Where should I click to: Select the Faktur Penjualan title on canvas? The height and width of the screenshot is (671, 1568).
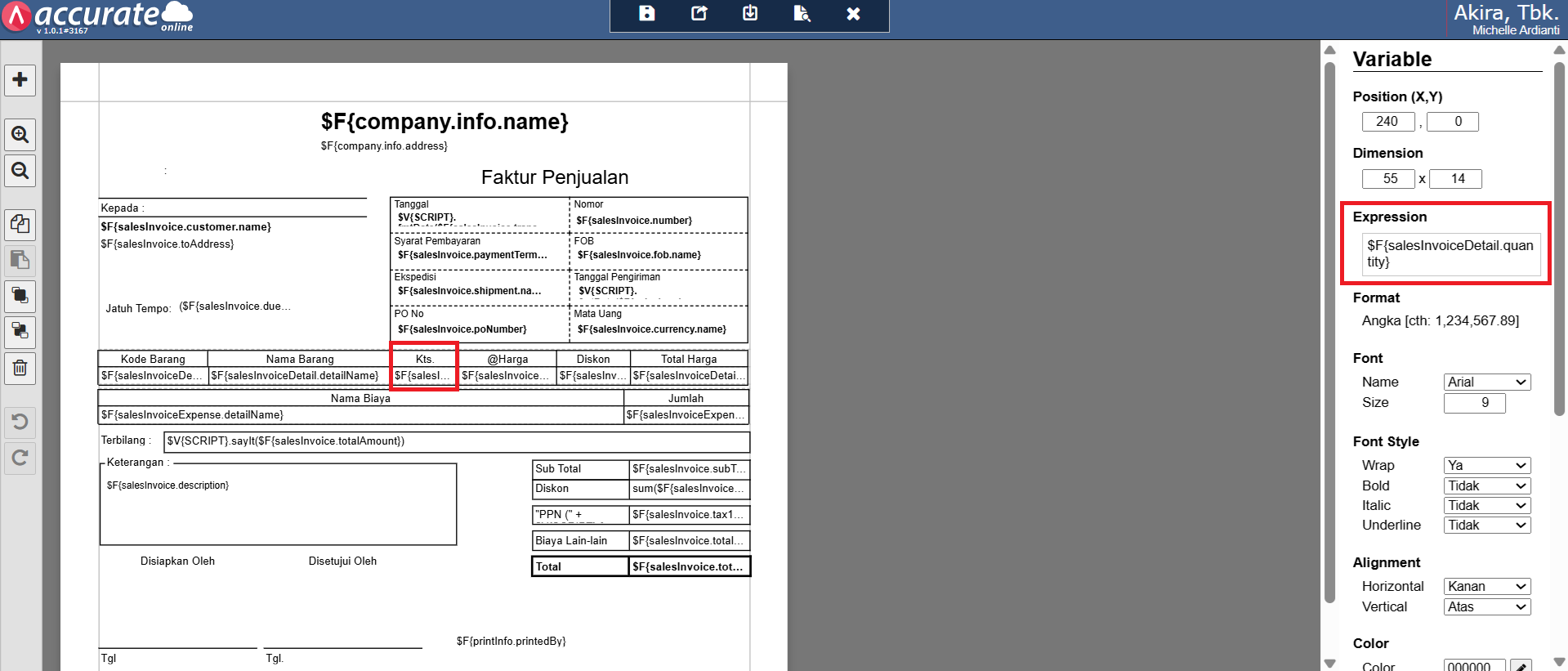pyautogui.click(x=555, y=177)
